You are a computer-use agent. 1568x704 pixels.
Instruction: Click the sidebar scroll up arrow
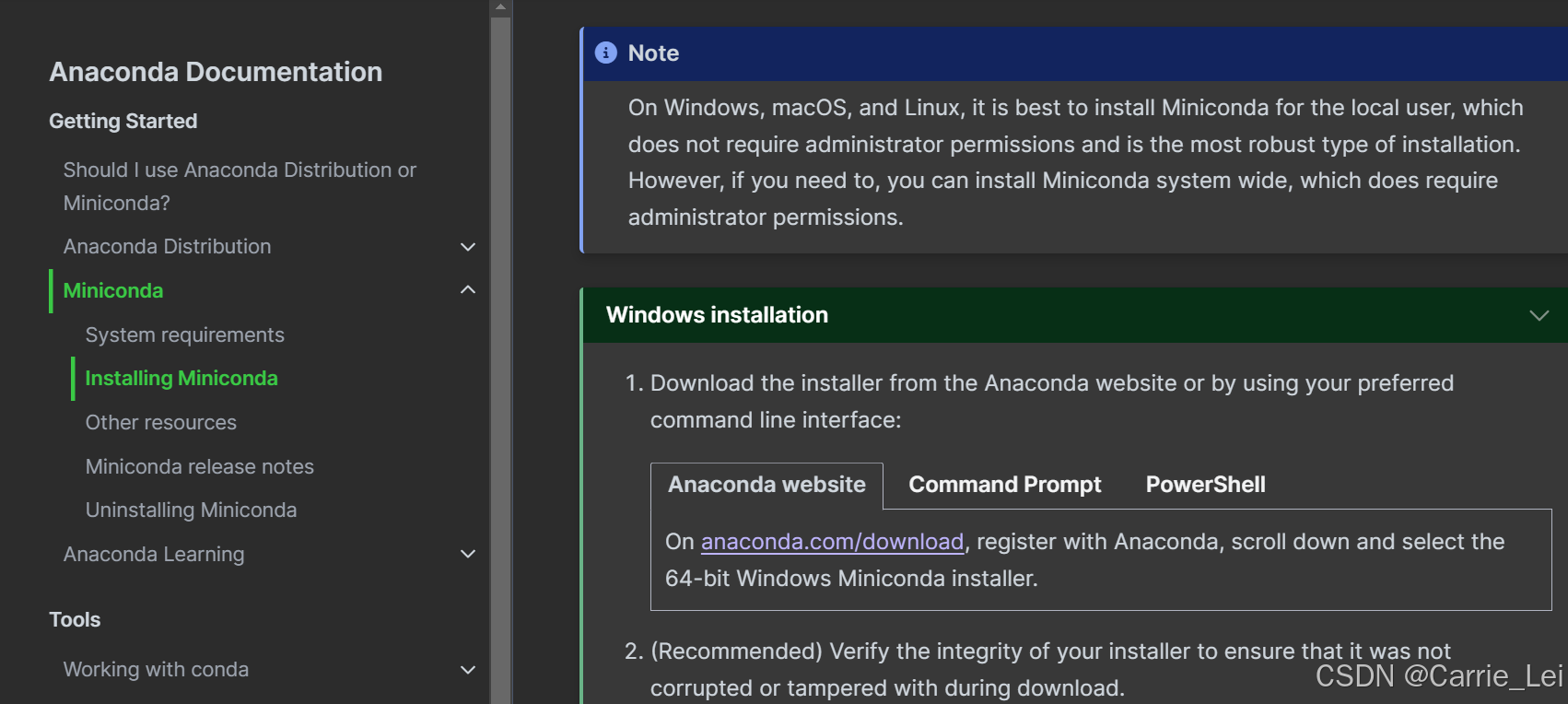click(x=500, y=7)
